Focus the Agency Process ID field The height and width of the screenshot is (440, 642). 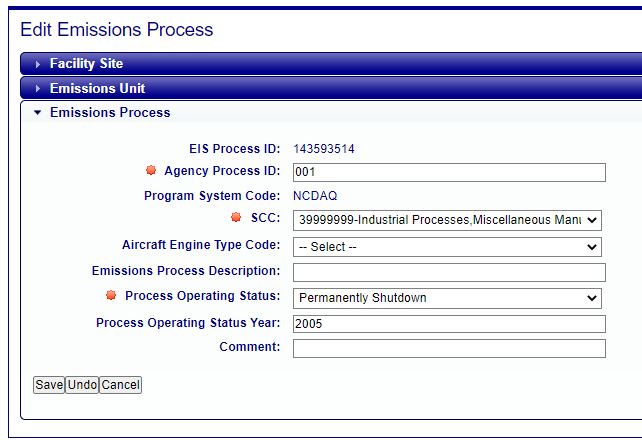pos(449,172)
